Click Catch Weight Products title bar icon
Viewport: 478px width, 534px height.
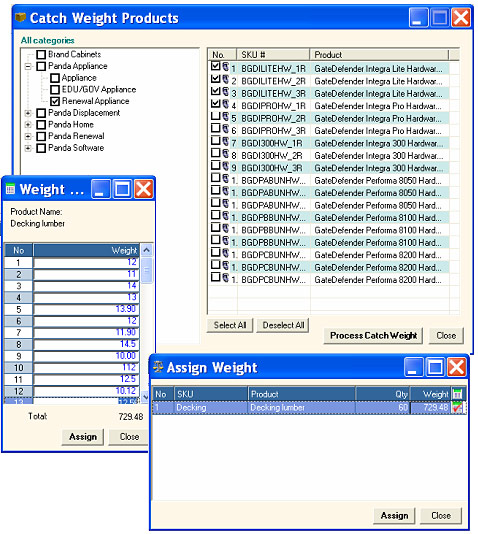tap(21, 17)
